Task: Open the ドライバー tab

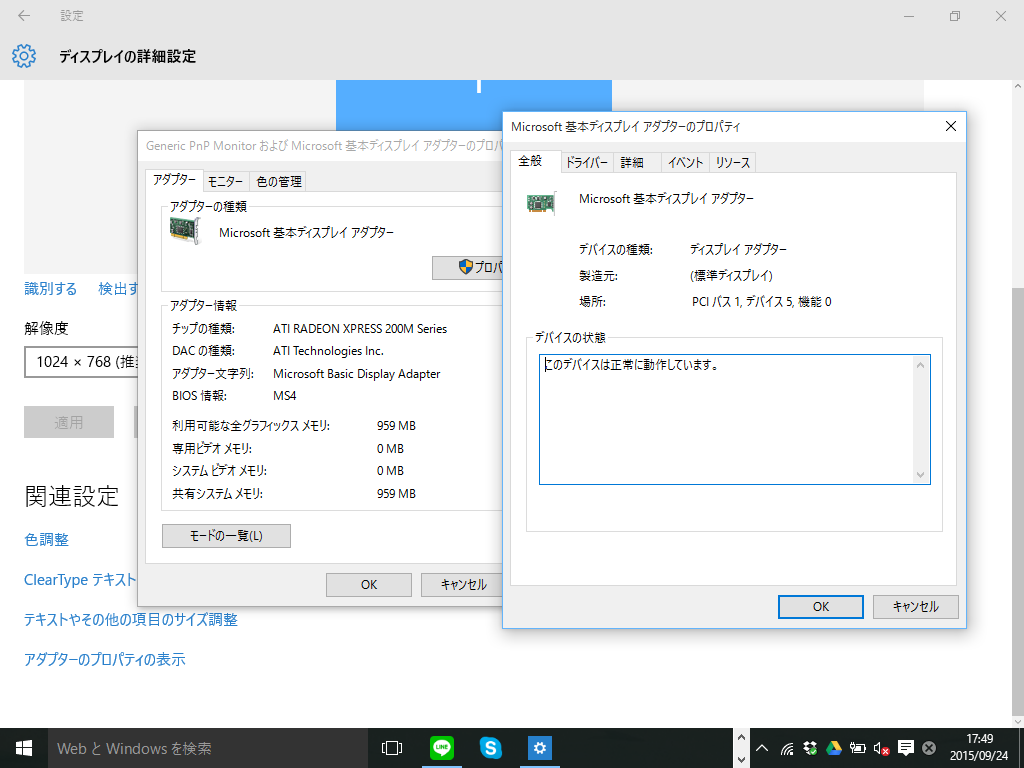Action: [586, 163]
